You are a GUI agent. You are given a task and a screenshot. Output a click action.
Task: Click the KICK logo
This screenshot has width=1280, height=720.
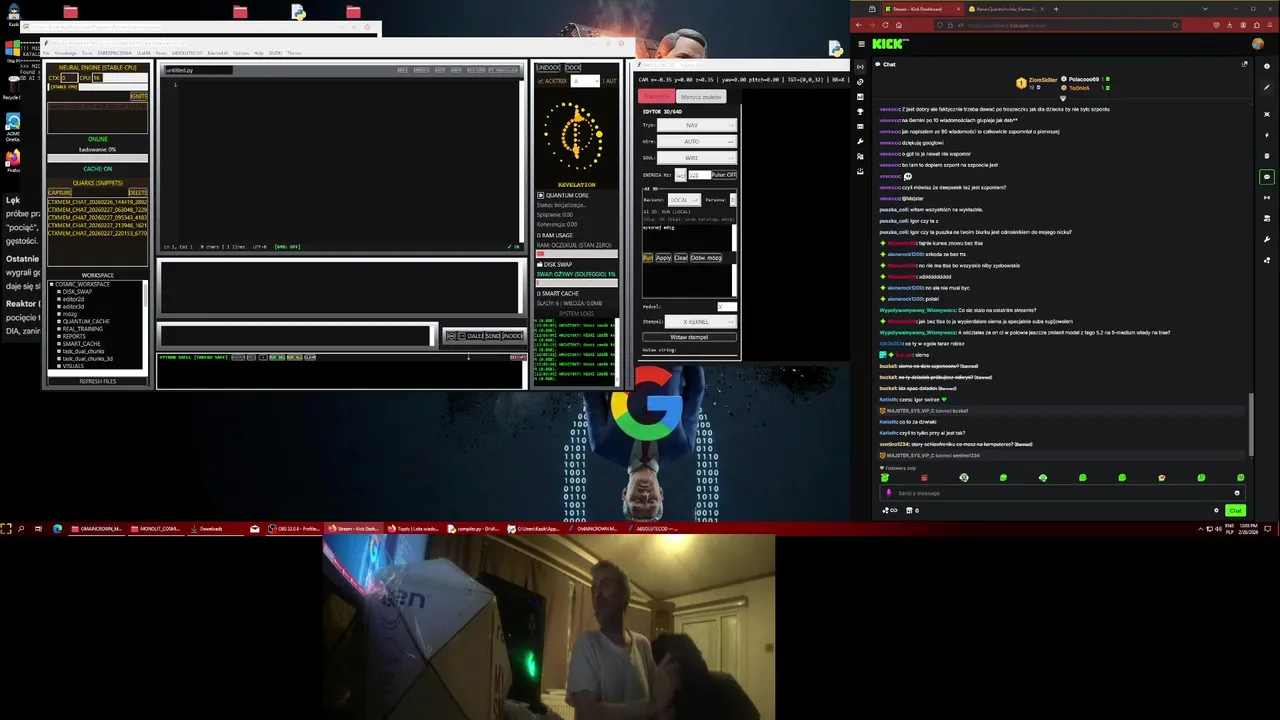click(888, 44)
